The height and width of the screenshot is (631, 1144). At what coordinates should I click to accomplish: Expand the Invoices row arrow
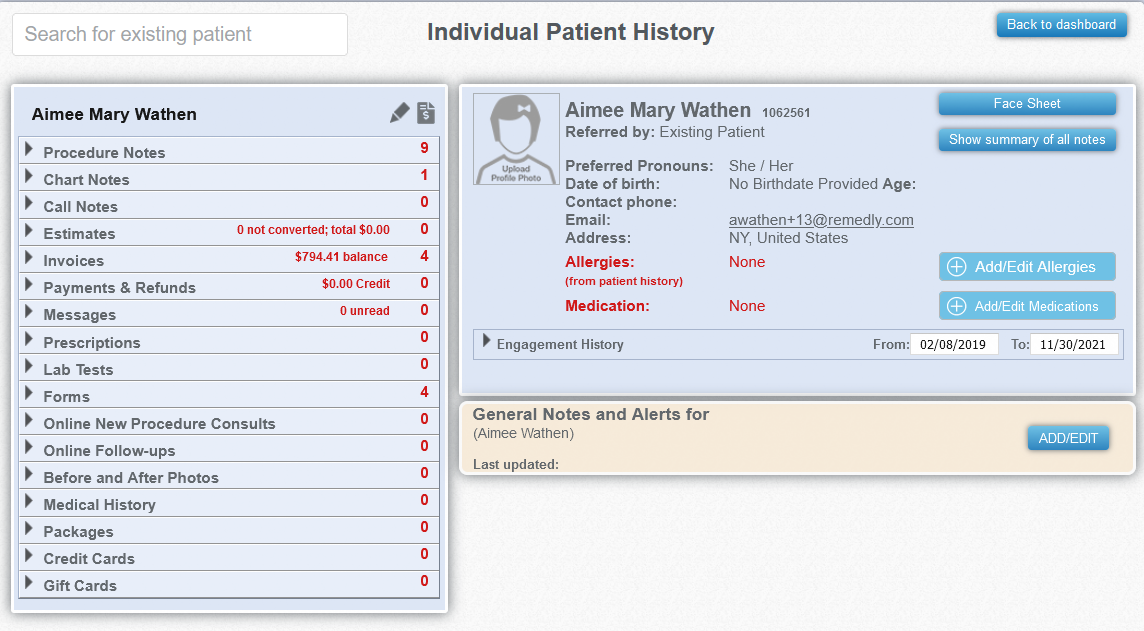tap(28, 257)
